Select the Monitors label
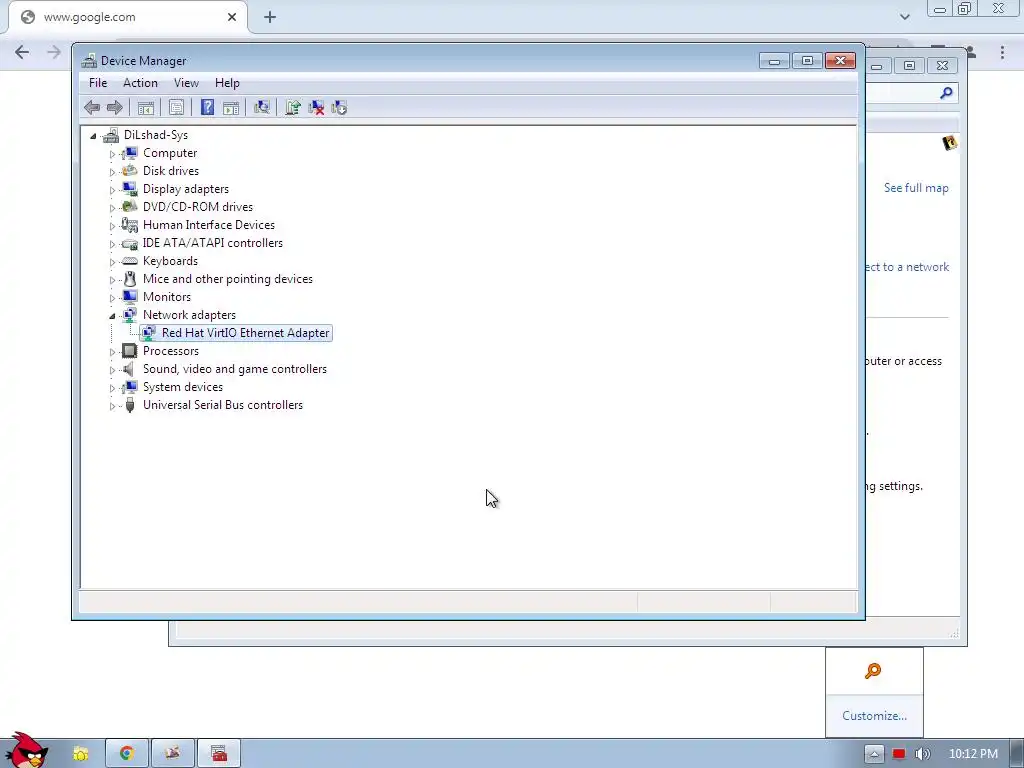Image resolution: width=1024 pixels, height=768 pixels. pos(167,297)
